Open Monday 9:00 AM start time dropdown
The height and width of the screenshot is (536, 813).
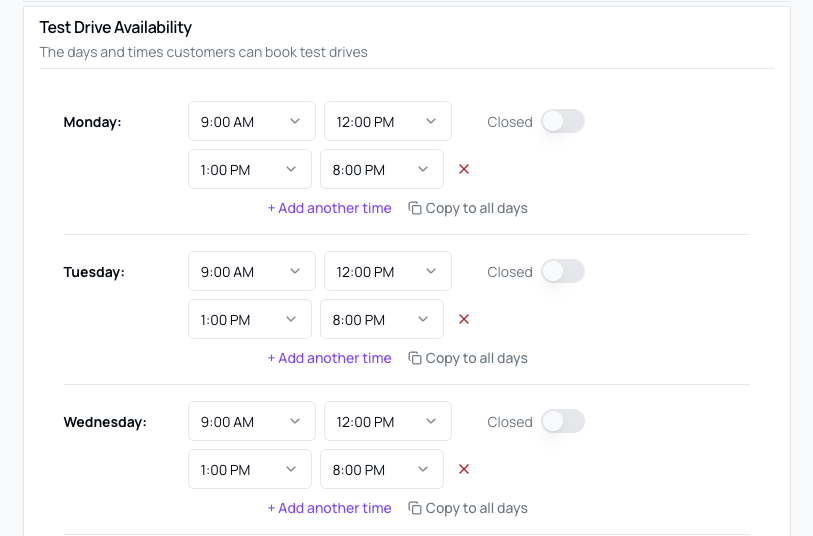point(252,121)
